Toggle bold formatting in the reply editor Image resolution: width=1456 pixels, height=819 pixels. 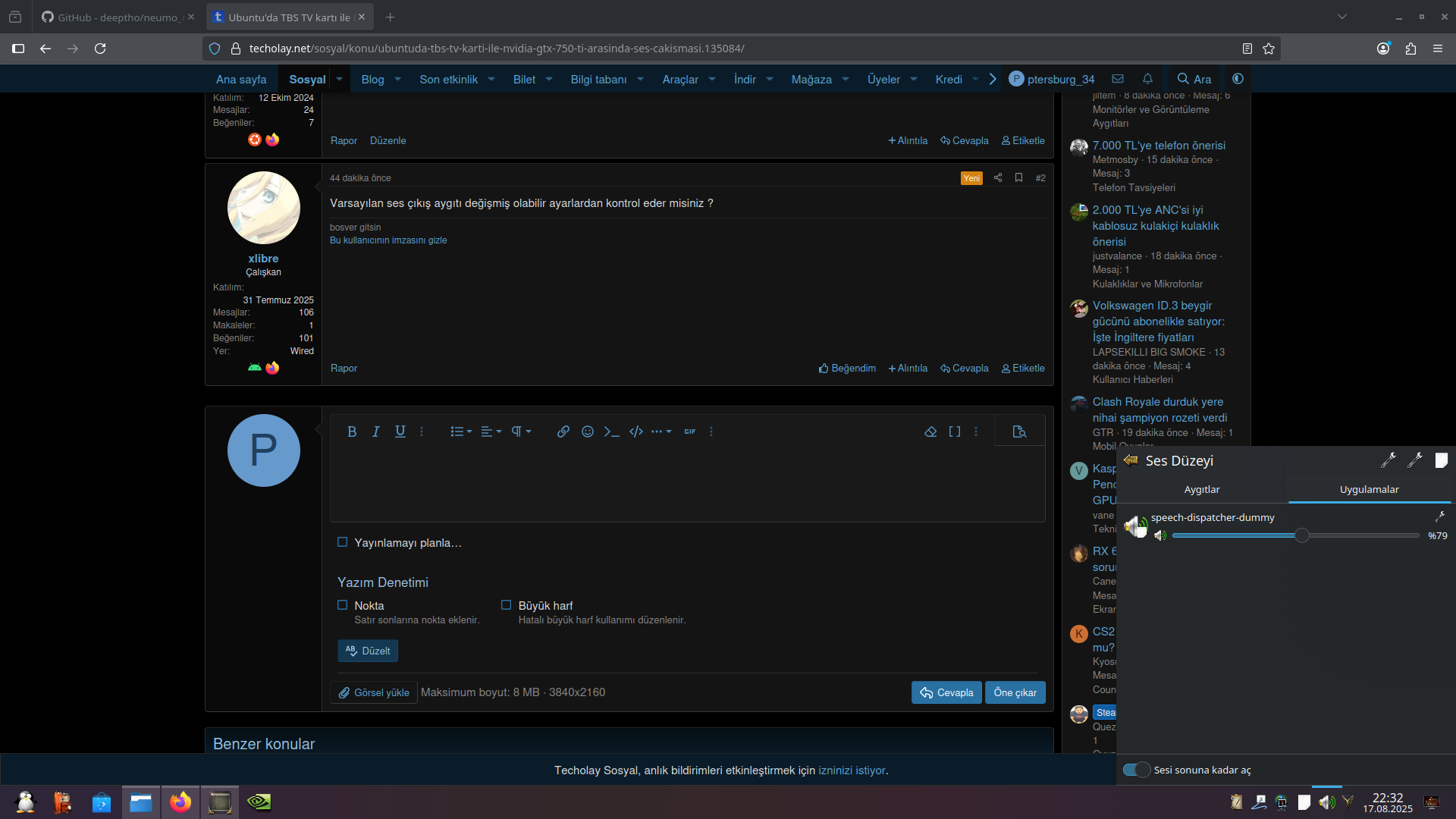[352, 431]
